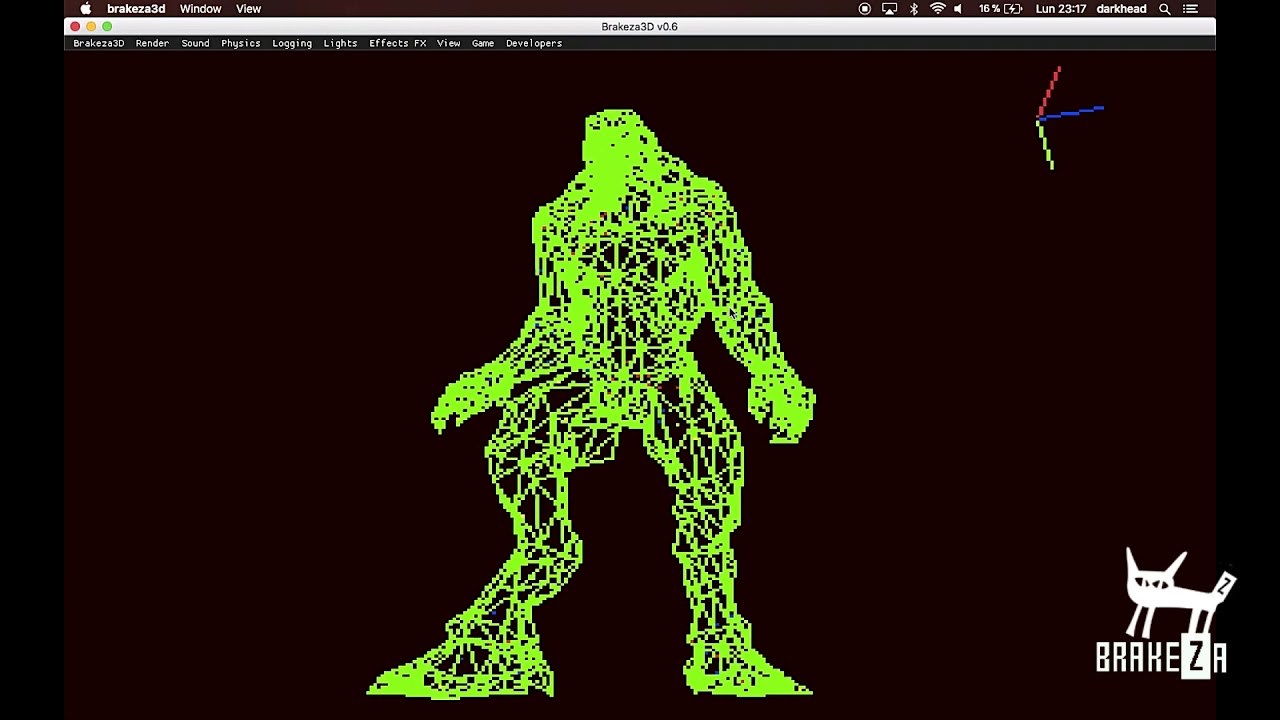Open the Logging menu
This screenshot has height=720, width=1280.
point(292,43)
